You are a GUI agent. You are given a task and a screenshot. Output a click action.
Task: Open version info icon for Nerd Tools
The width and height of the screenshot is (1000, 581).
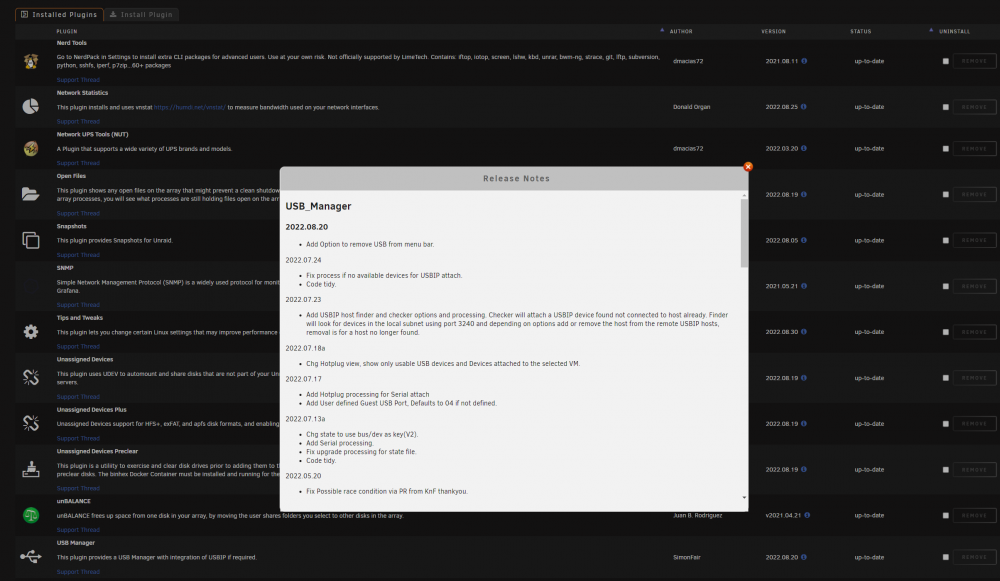(x=804, y=61)
